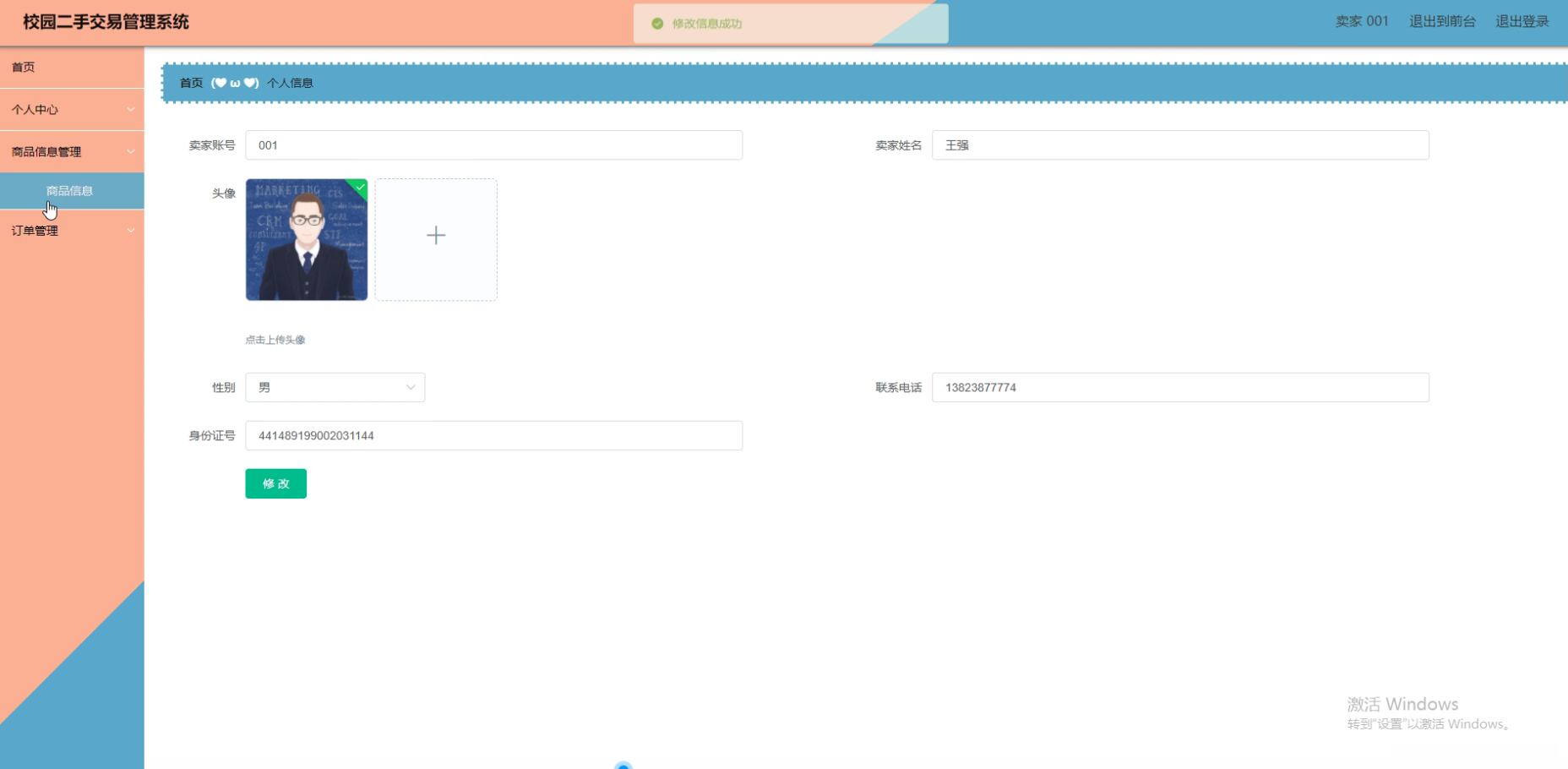Click the 修改信息成功 notification message
This screenshot has height=769, width=1568.
(x=707, y=24)
